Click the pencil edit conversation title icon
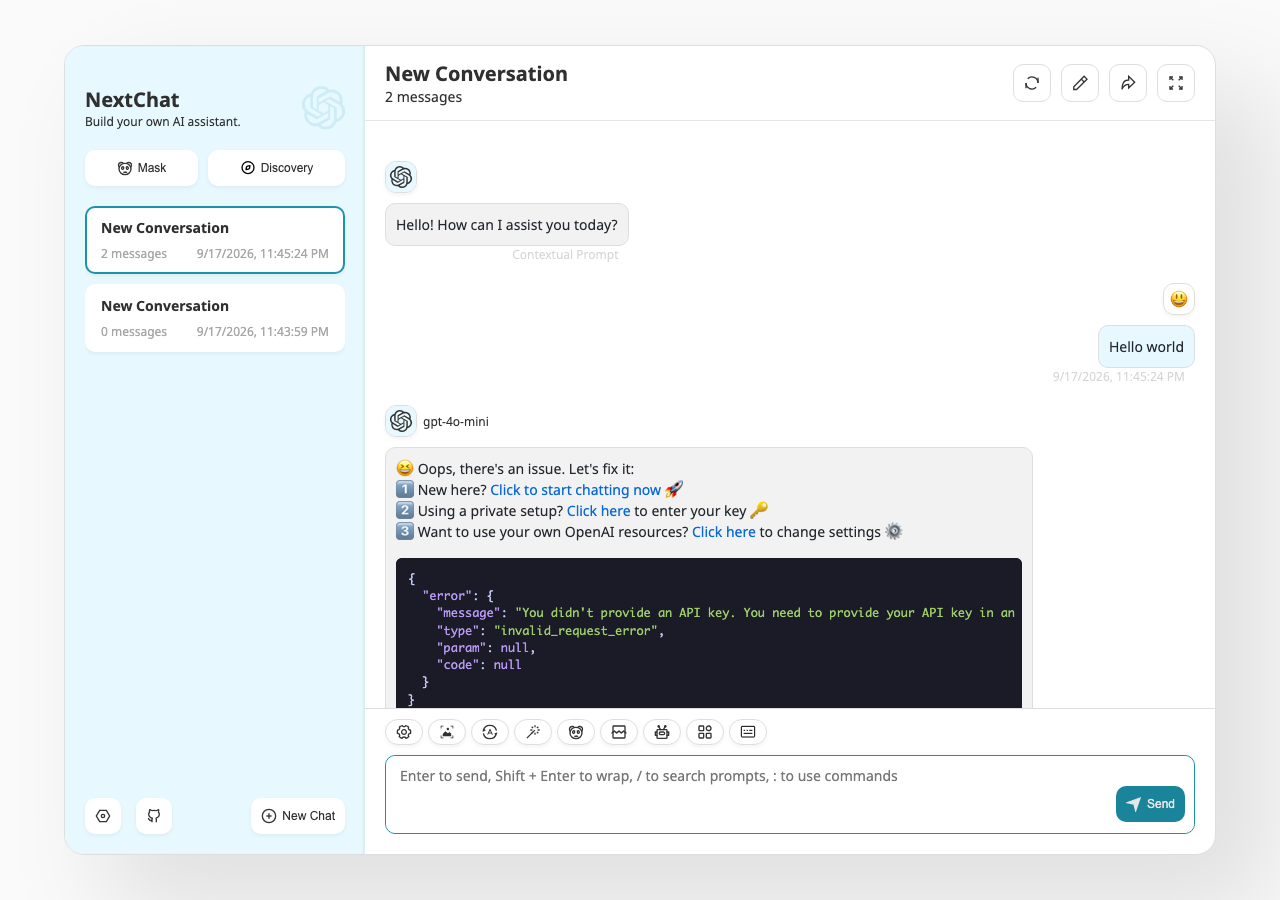Image resolution: width=1280 pixels, height=900 pixels. tap(1080, 83)
